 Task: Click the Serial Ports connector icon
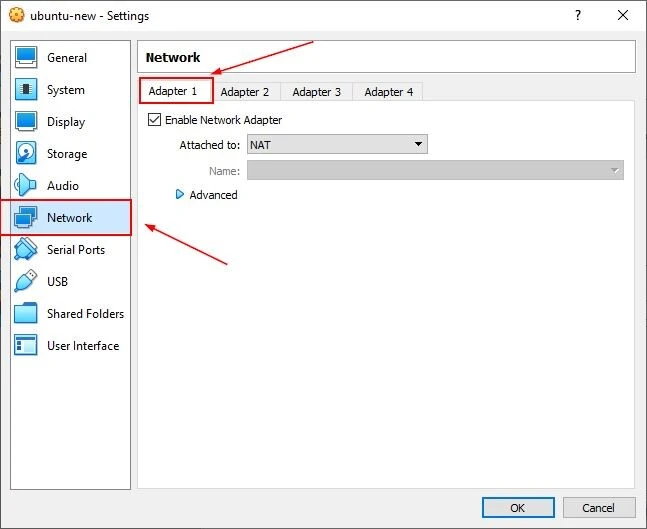[x=27, y=250]
